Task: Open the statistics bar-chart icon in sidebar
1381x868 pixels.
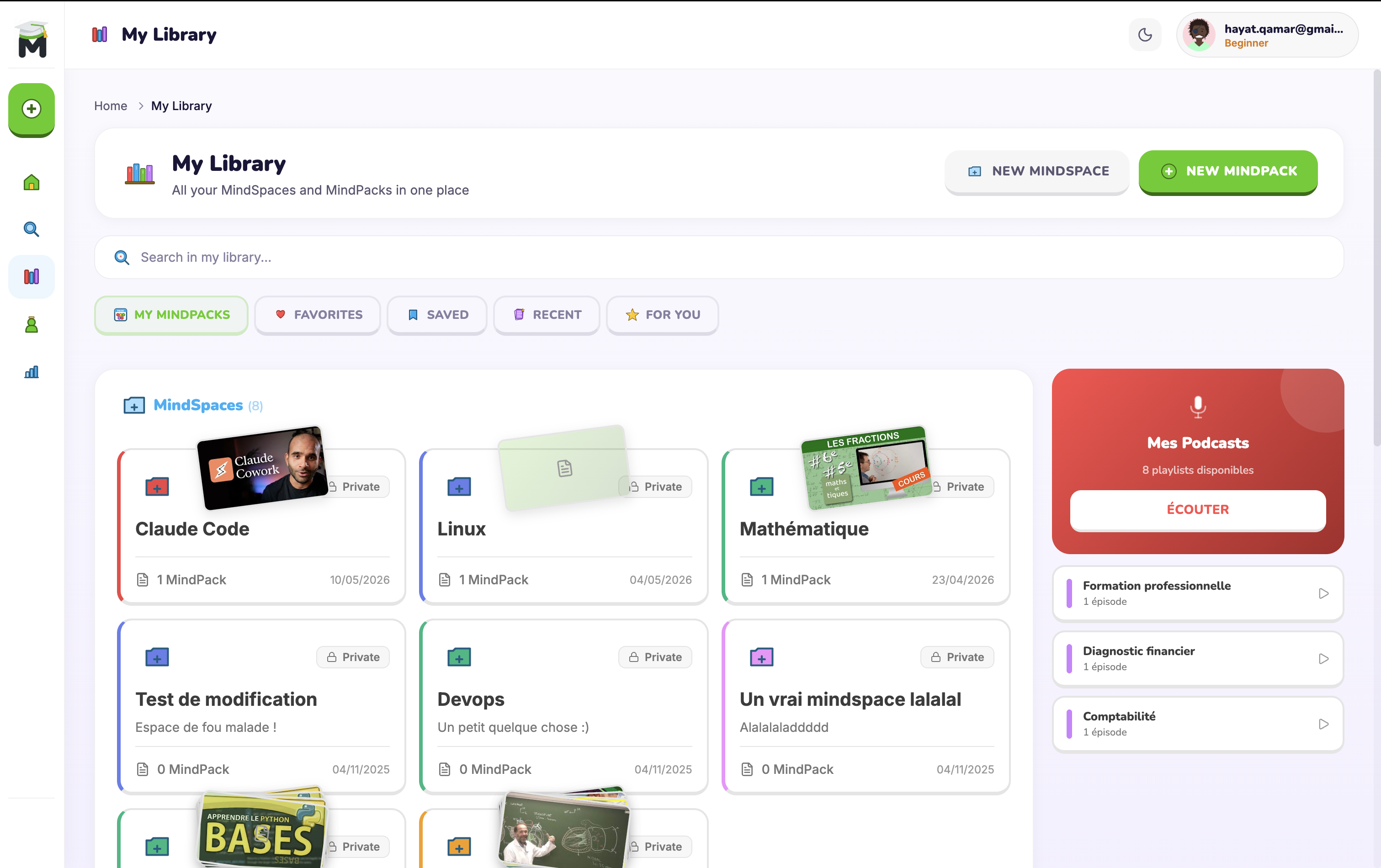Action: (32, 372)
